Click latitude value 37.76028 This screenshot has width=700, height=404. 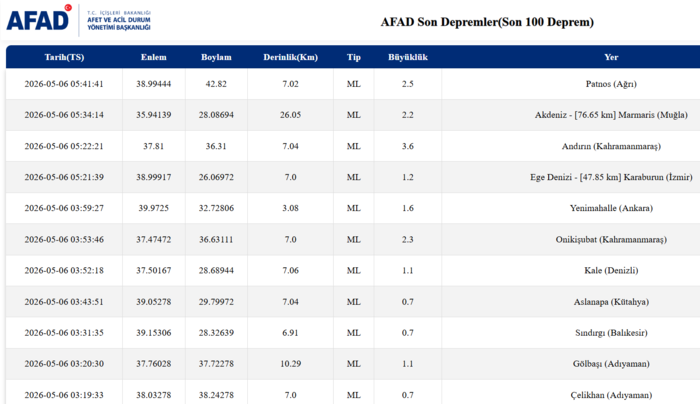point(154,364)
